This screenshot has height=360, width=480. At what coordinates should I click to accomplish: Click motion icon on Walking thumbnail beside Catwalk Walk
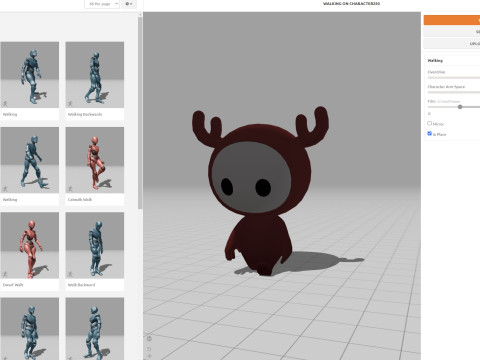pyautogui.click(x=5, y=189)
